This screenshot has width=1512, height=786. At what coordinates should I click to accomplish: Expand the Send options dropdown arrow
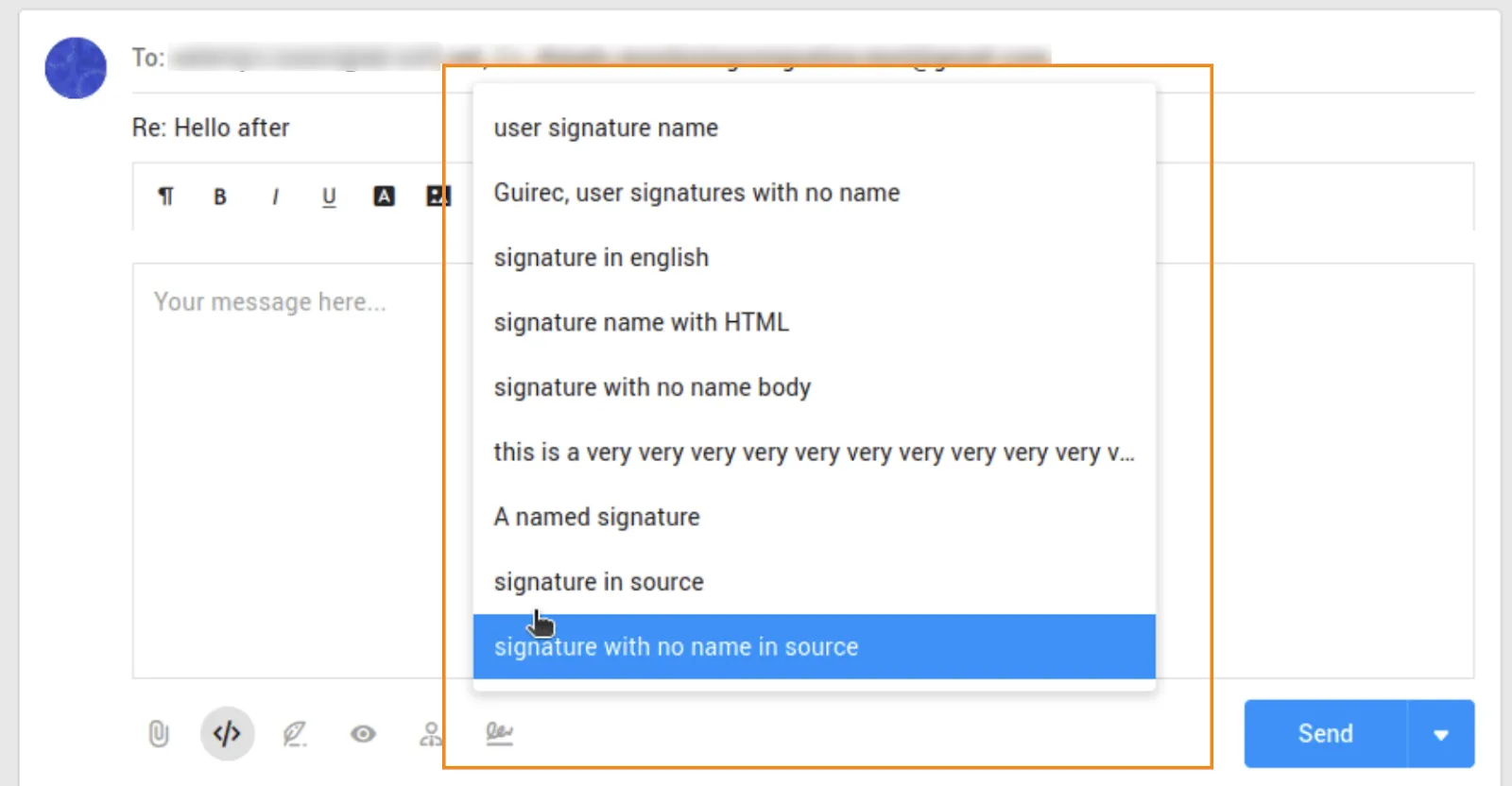tap(1440, 734)
